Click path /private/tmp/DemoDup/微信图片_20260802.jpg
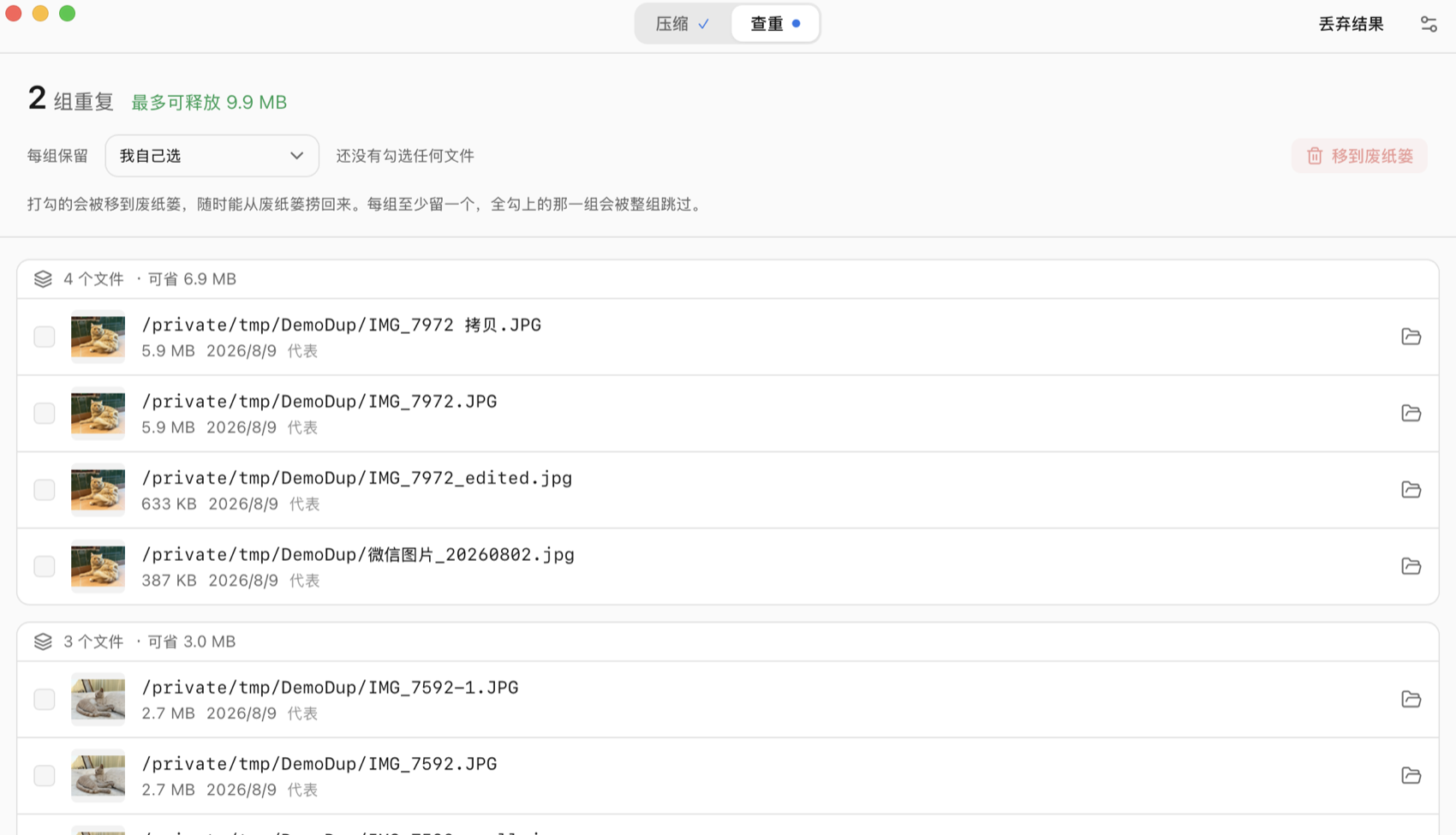Image resolution: width=1456 pixels, height=835 pixels. point(358,554)
